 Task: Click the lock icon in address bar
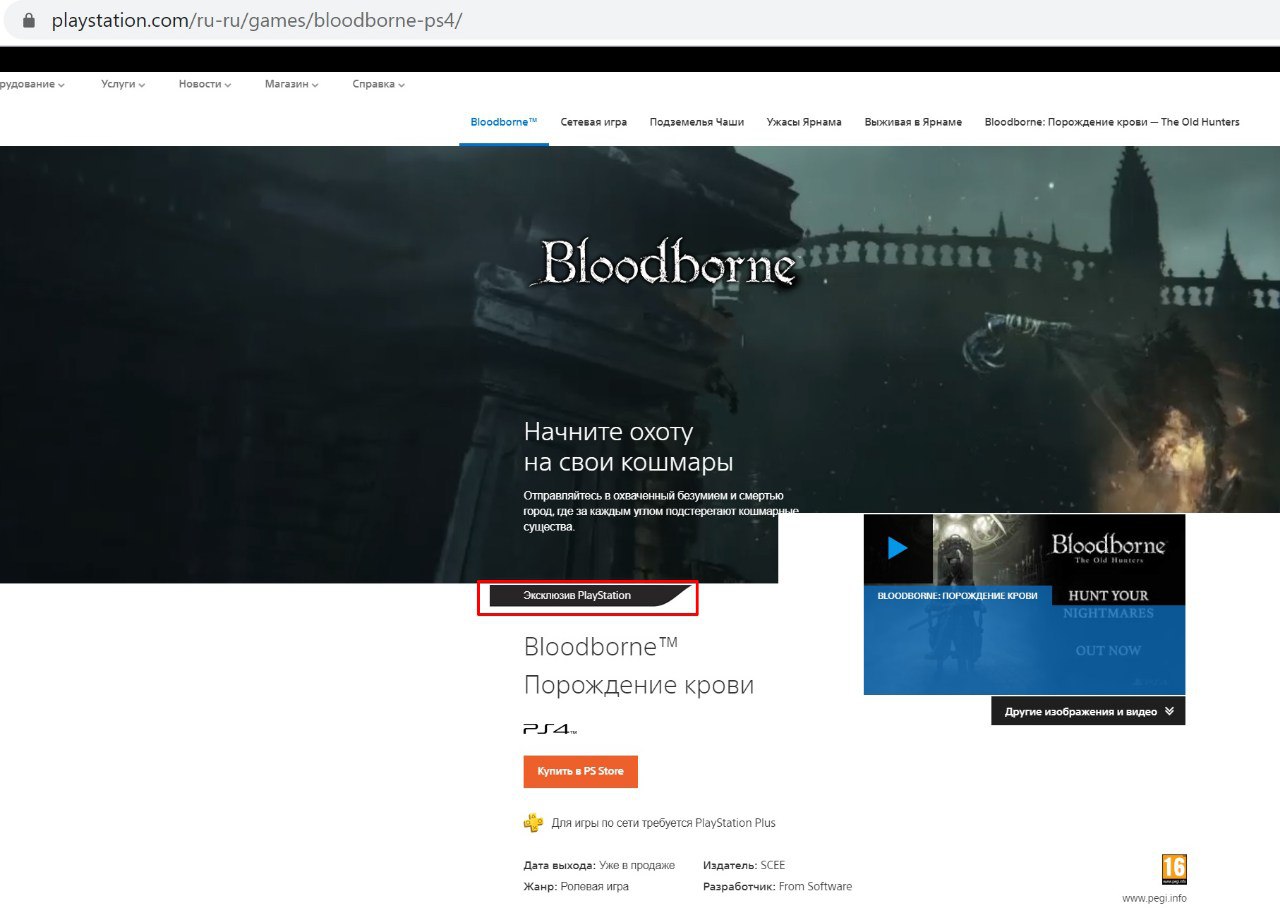pos(28,20)
